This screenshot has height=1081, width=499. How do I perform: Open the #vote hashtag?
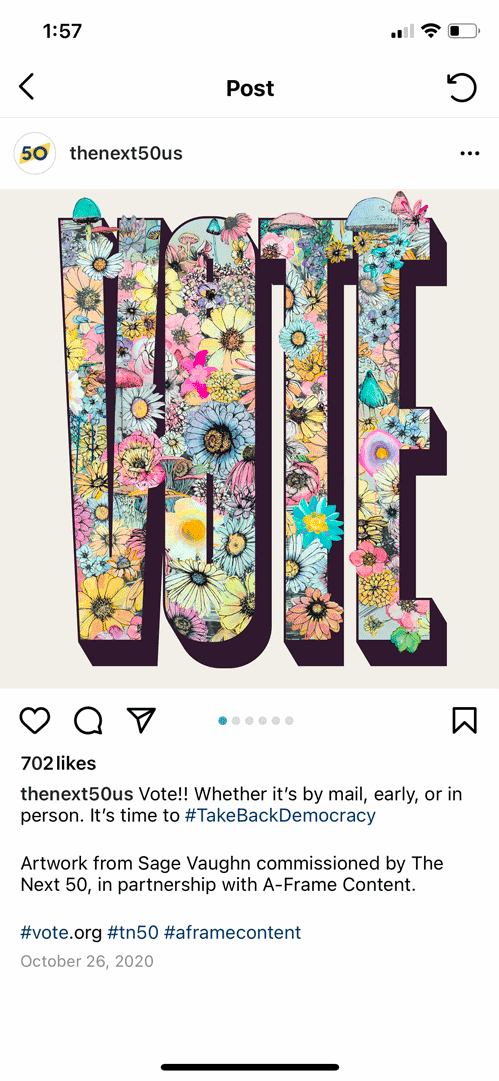pos(44,933)
